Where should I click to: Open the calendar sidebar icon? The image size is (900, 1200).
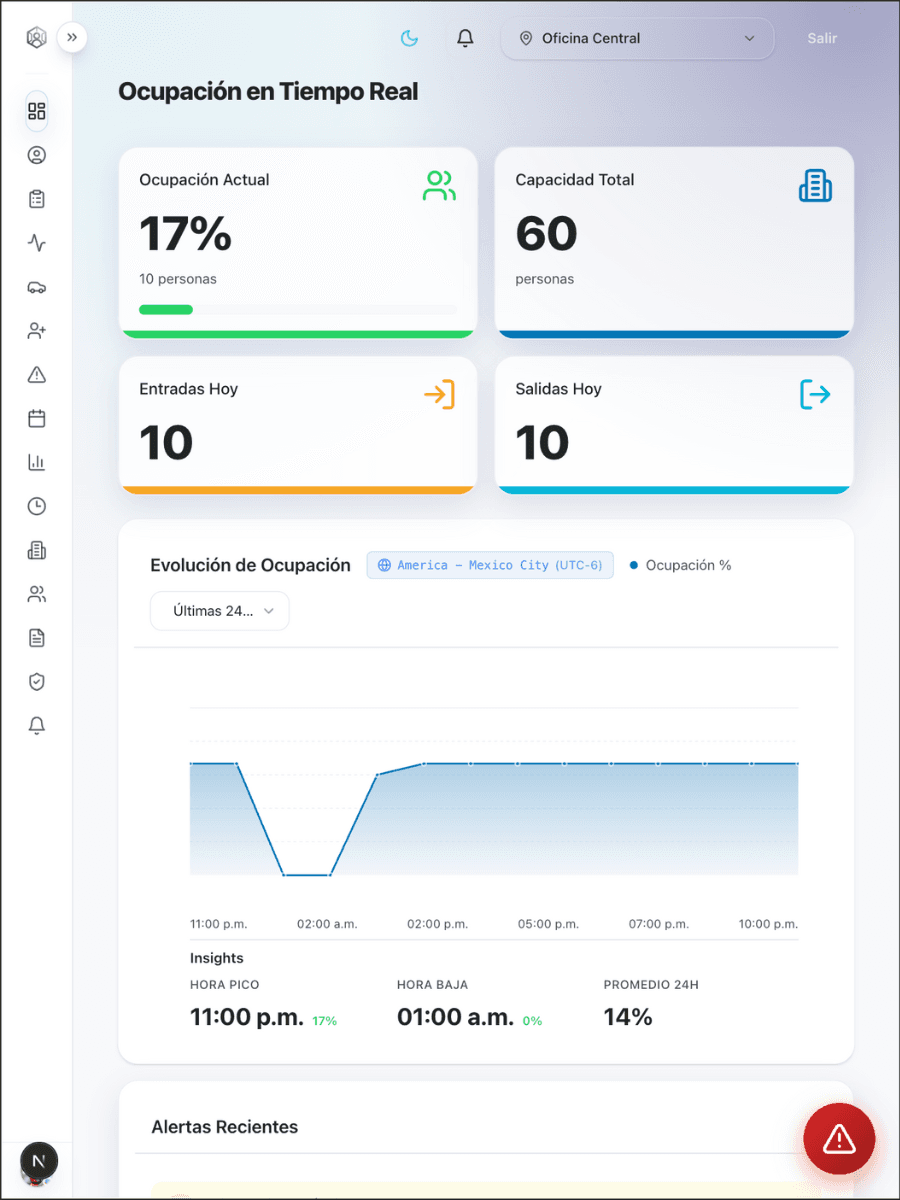[37, 419]
